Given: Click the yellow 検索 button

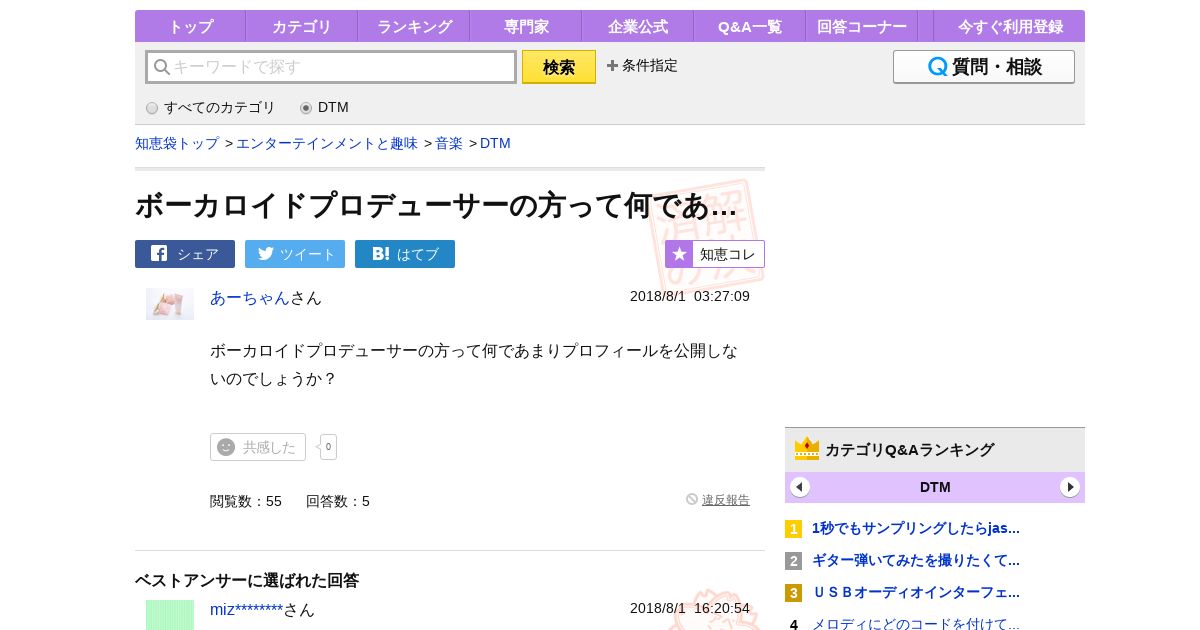Looking at the screenshot, I should (559, 67).
